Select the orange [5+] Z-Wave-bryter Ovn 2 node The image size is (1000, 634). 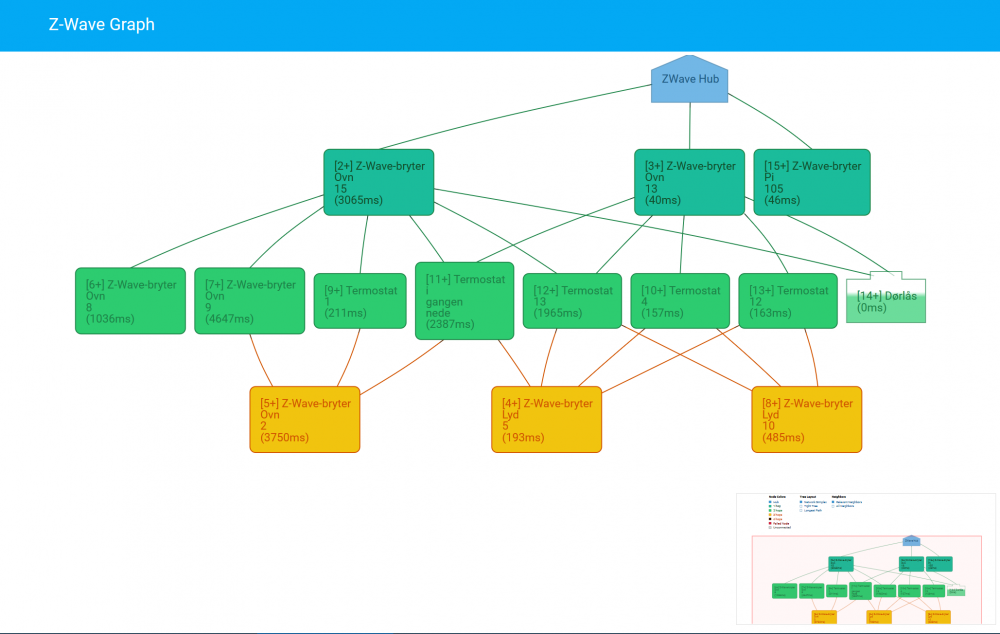(x=304, y=420)
